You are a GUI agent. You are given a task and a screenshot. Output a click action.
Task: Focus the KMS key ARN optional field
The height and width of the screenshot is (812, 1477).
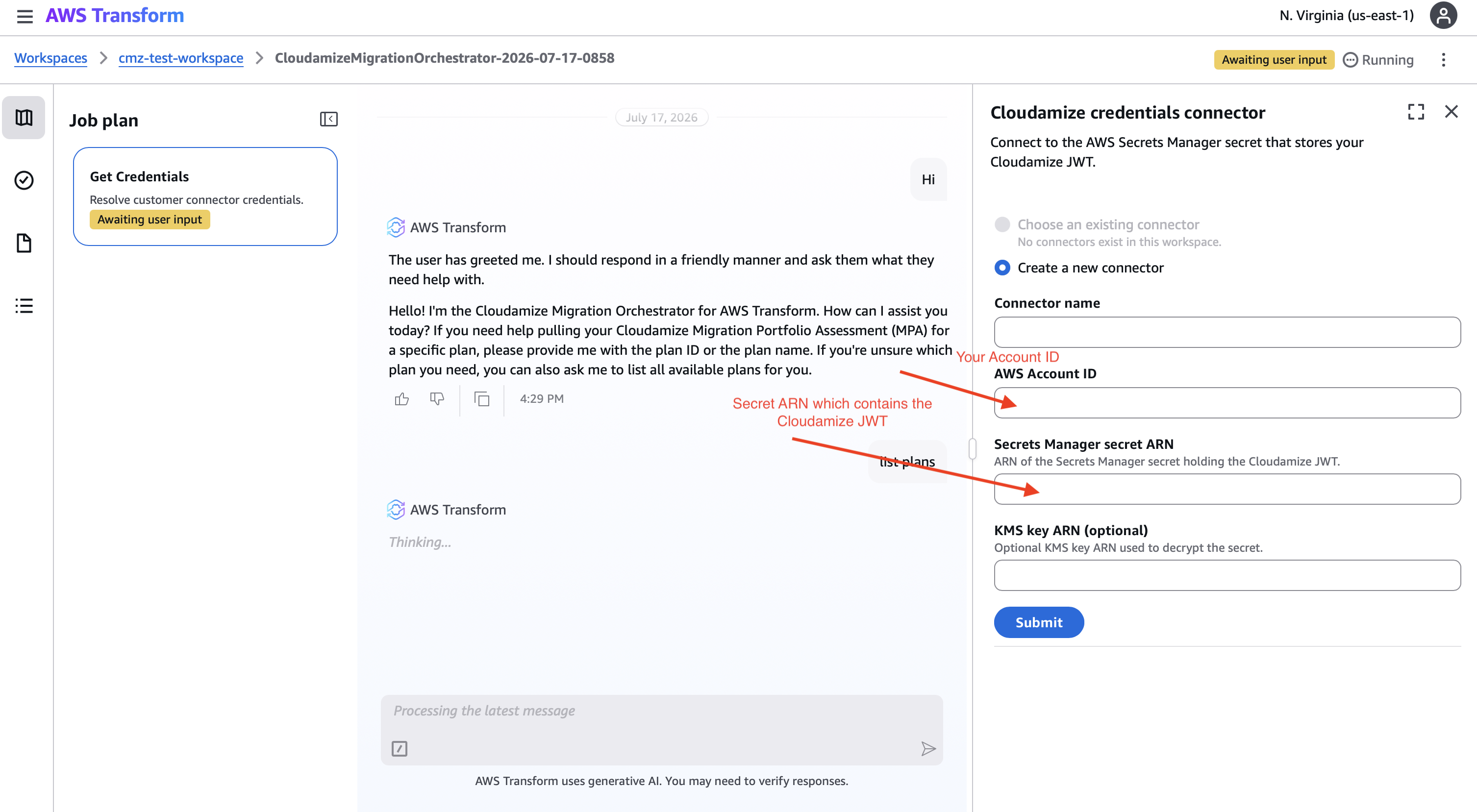1227,575
